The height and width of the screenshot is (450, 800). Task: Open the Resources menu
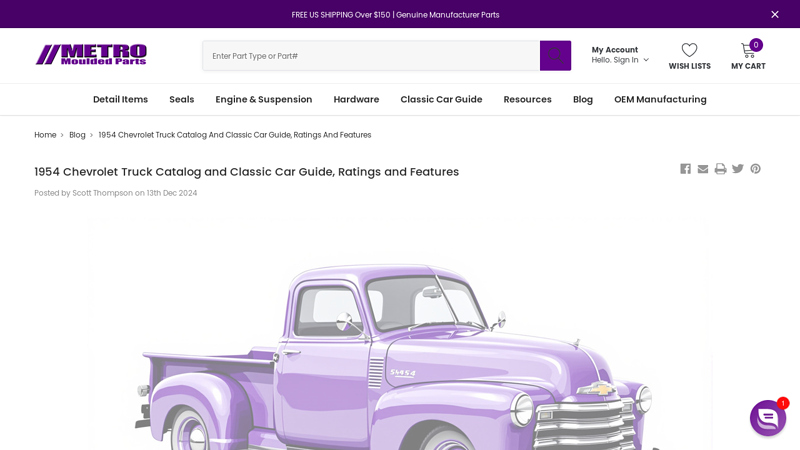click(528, 99)
